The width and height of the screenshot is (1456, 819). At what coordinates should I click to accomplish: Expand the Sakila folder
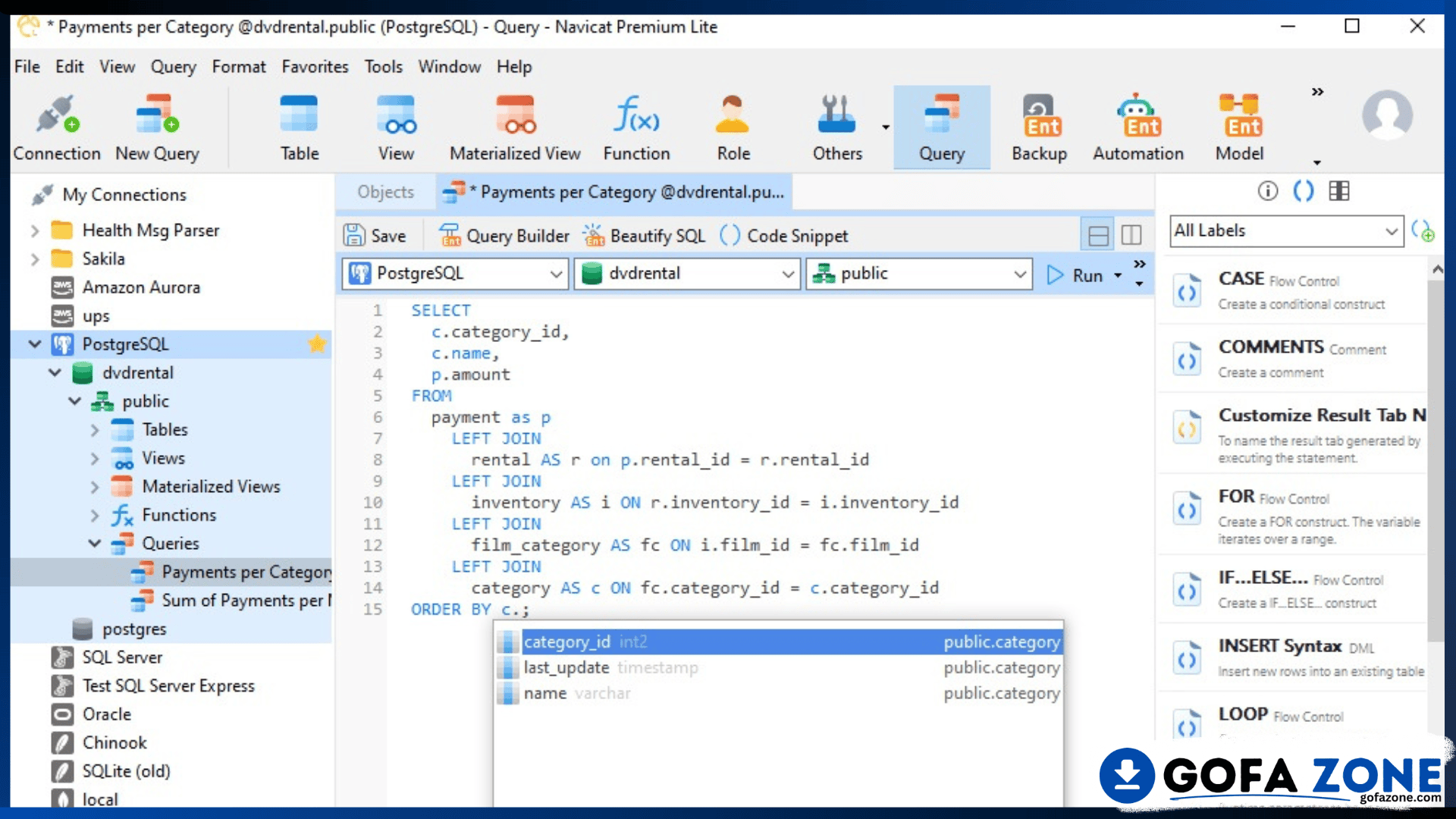pos(34,259)
